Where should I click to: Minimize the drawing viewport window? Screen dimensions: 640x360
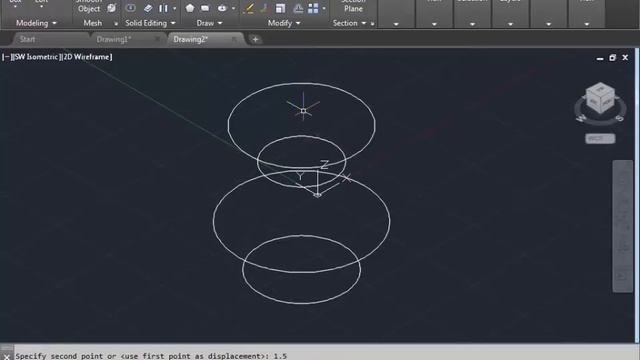tap(600, 58)
